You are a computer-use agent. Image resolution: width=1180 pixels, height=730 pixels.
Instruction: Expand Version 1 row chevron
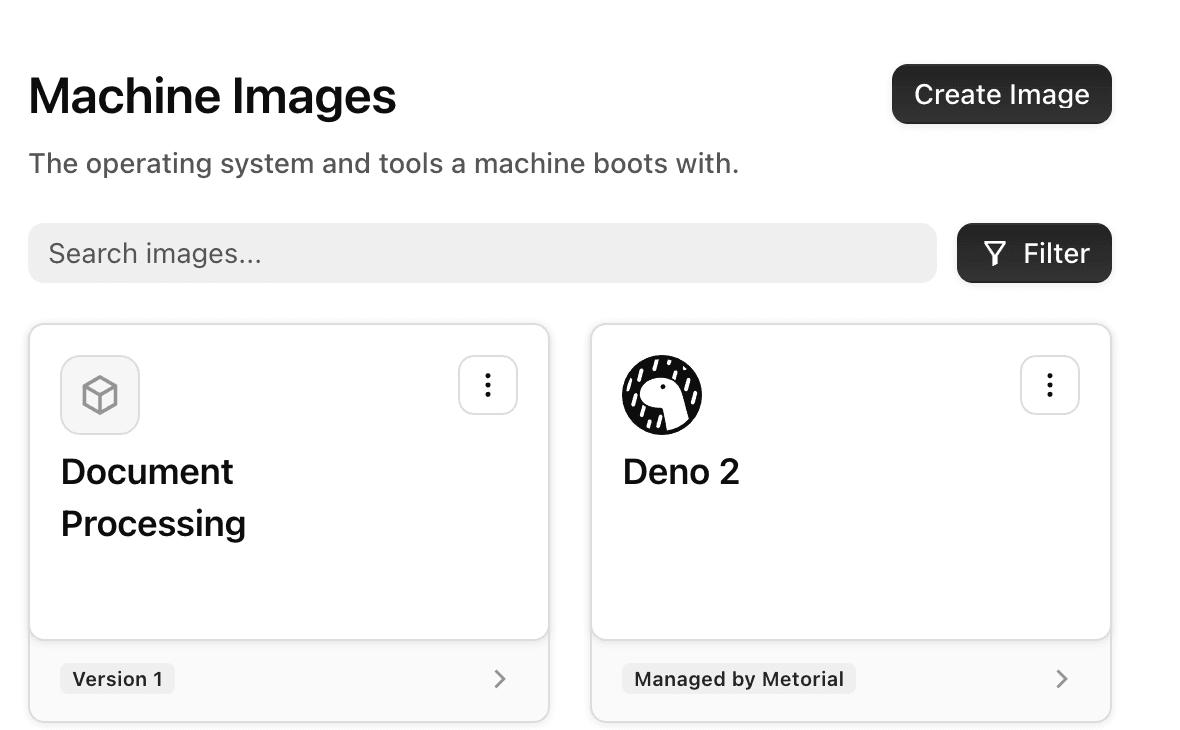pos(500,679)
